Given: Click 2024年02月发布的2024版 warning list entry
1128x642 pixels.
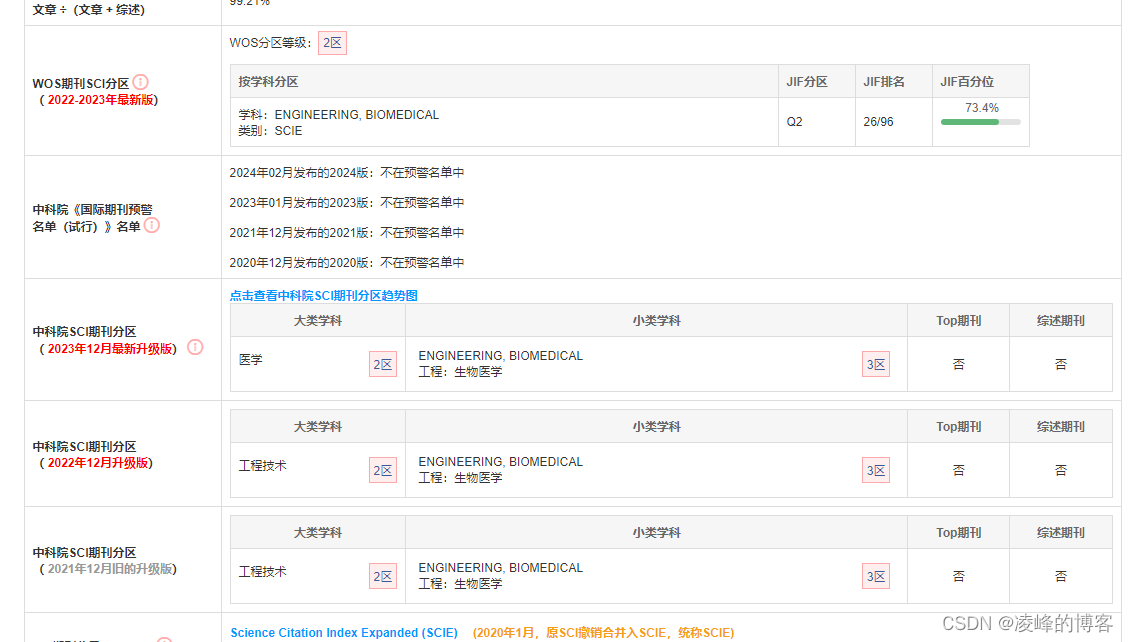Looking at the screenshot, I should coord(347,173).
